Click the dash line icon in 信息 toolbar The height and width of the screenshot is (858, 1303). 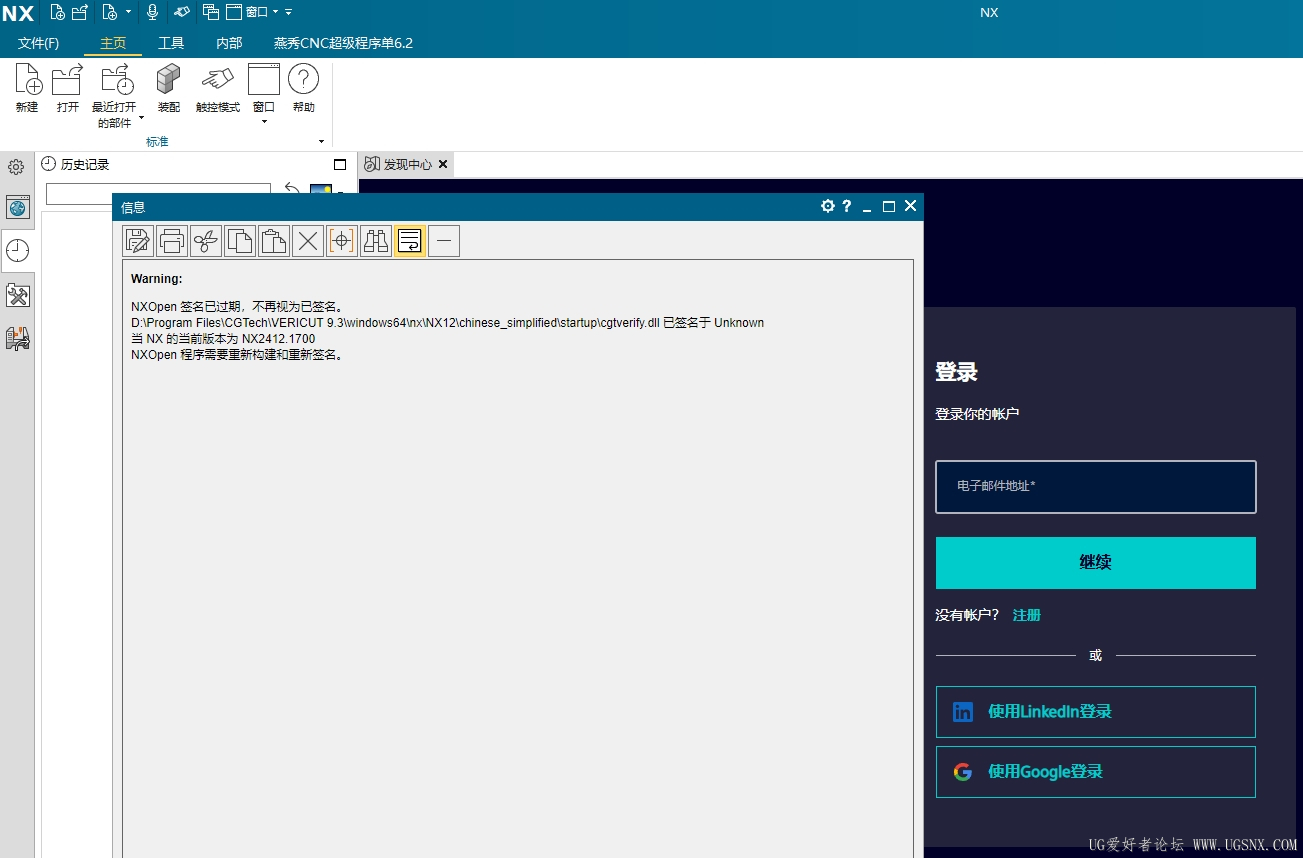[x=444, y=241]
